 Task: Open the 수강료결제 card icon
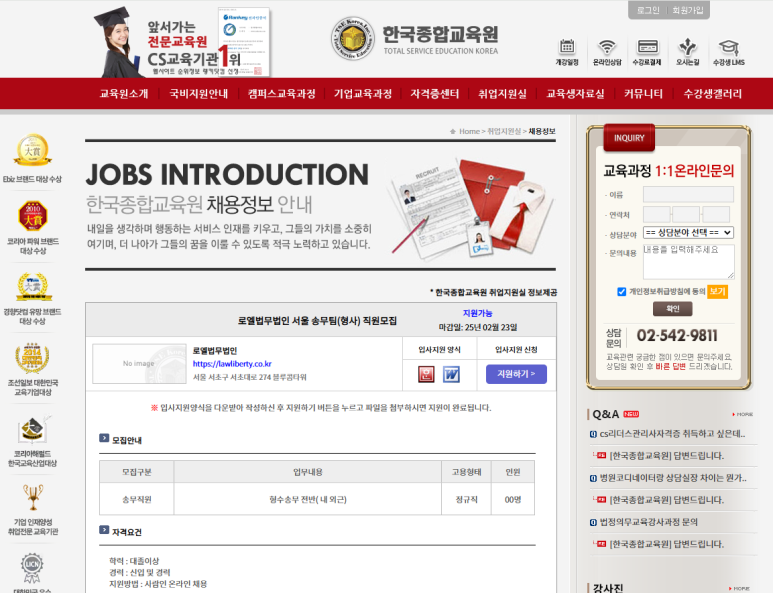[x=647, y=52]
